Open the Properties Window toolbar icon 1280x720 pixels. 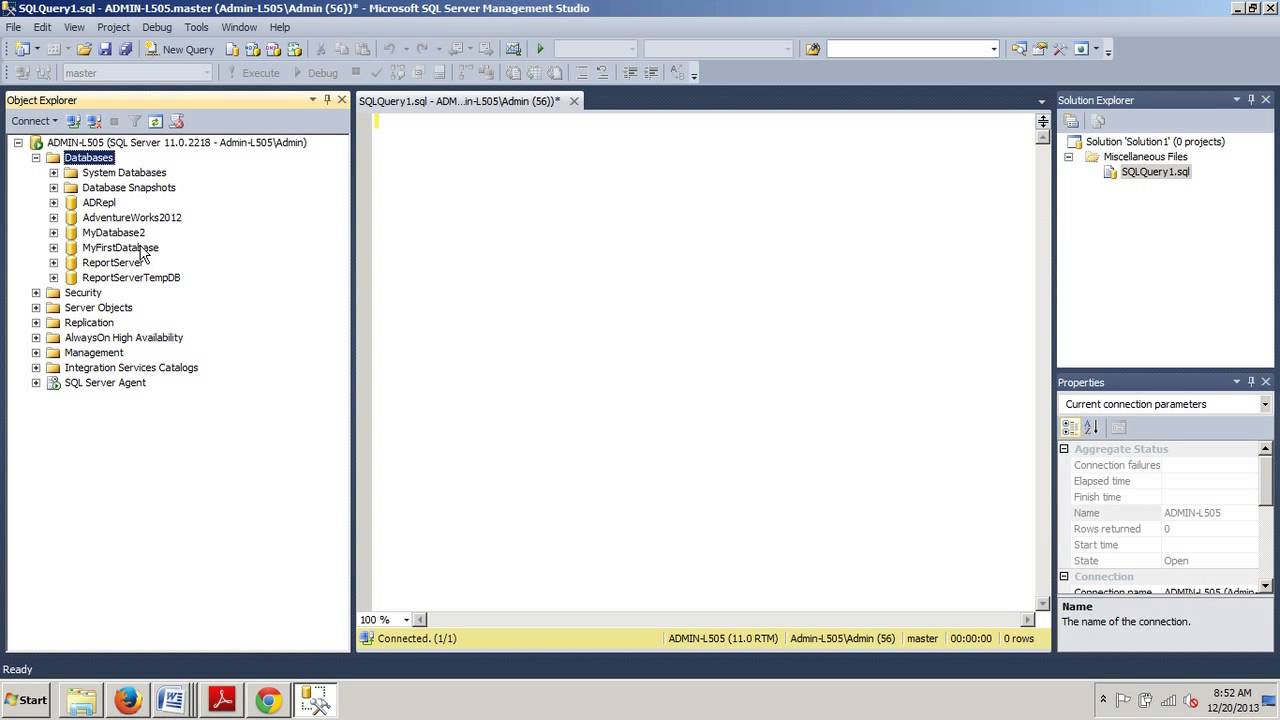tap(1039, 49)
